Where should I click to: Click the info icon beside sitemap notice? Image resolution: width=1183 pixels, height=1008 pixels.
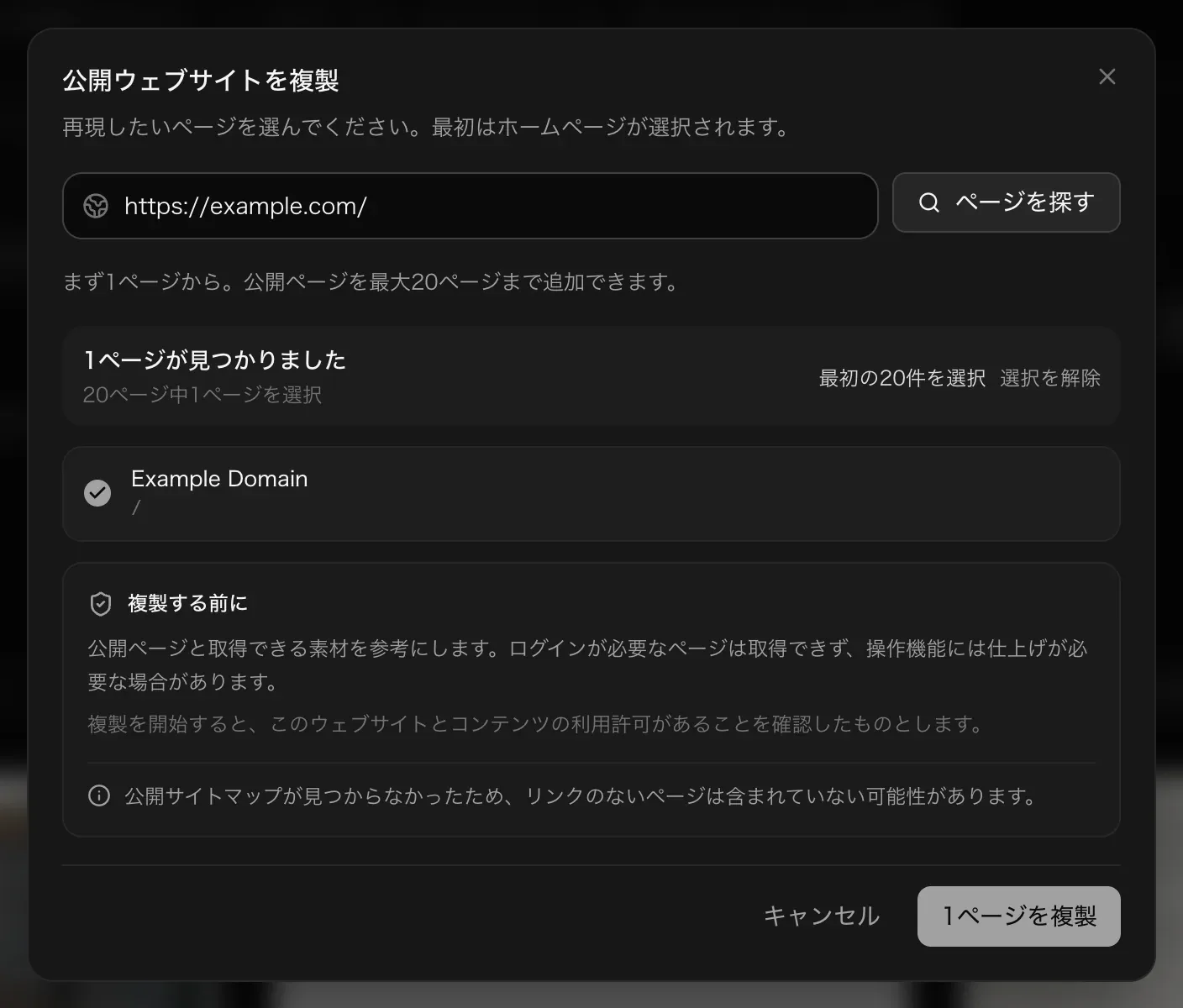99,795
